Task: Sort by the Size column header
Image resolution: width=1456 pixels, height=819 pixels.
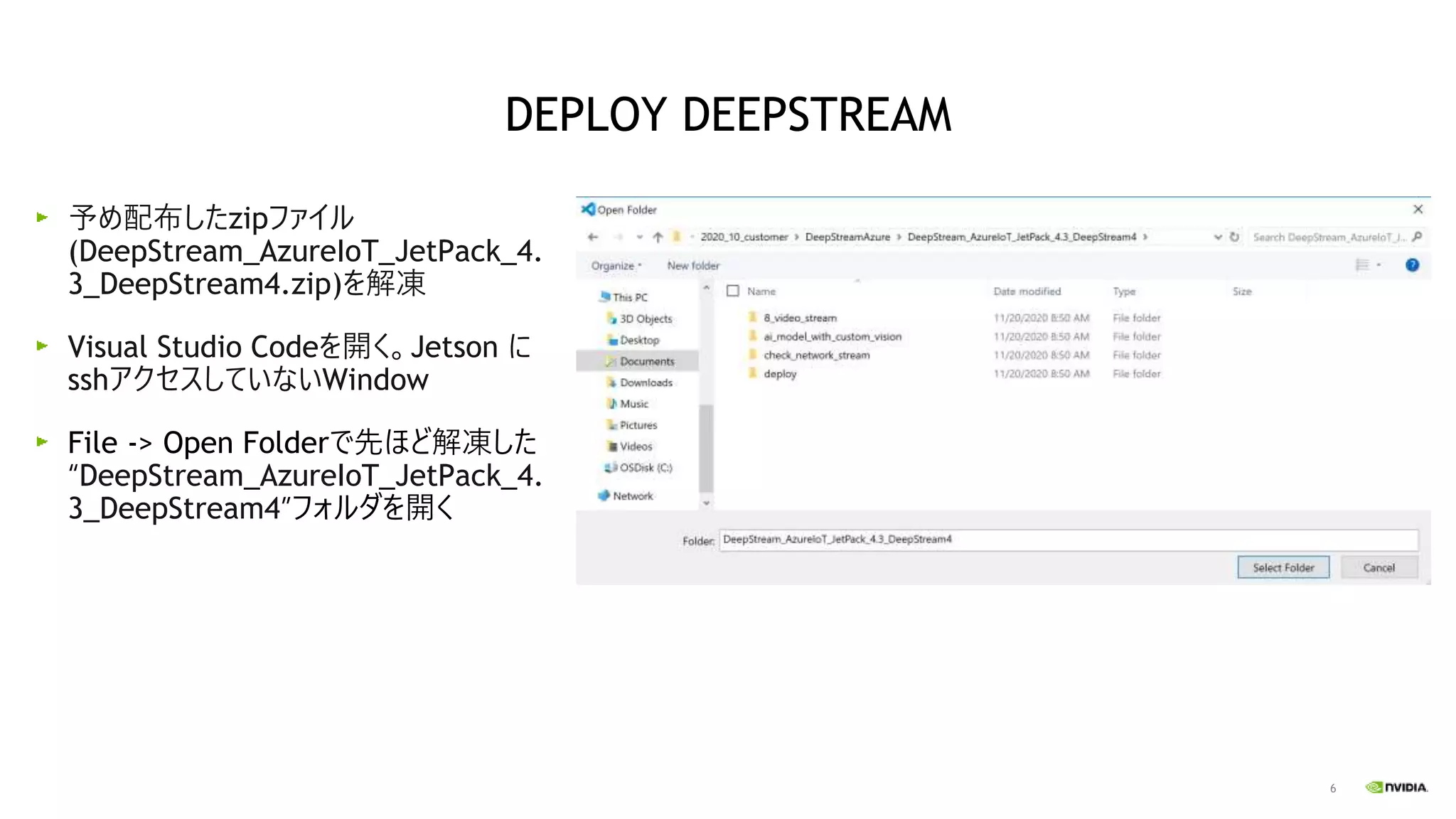Action: pos(1242,291)
